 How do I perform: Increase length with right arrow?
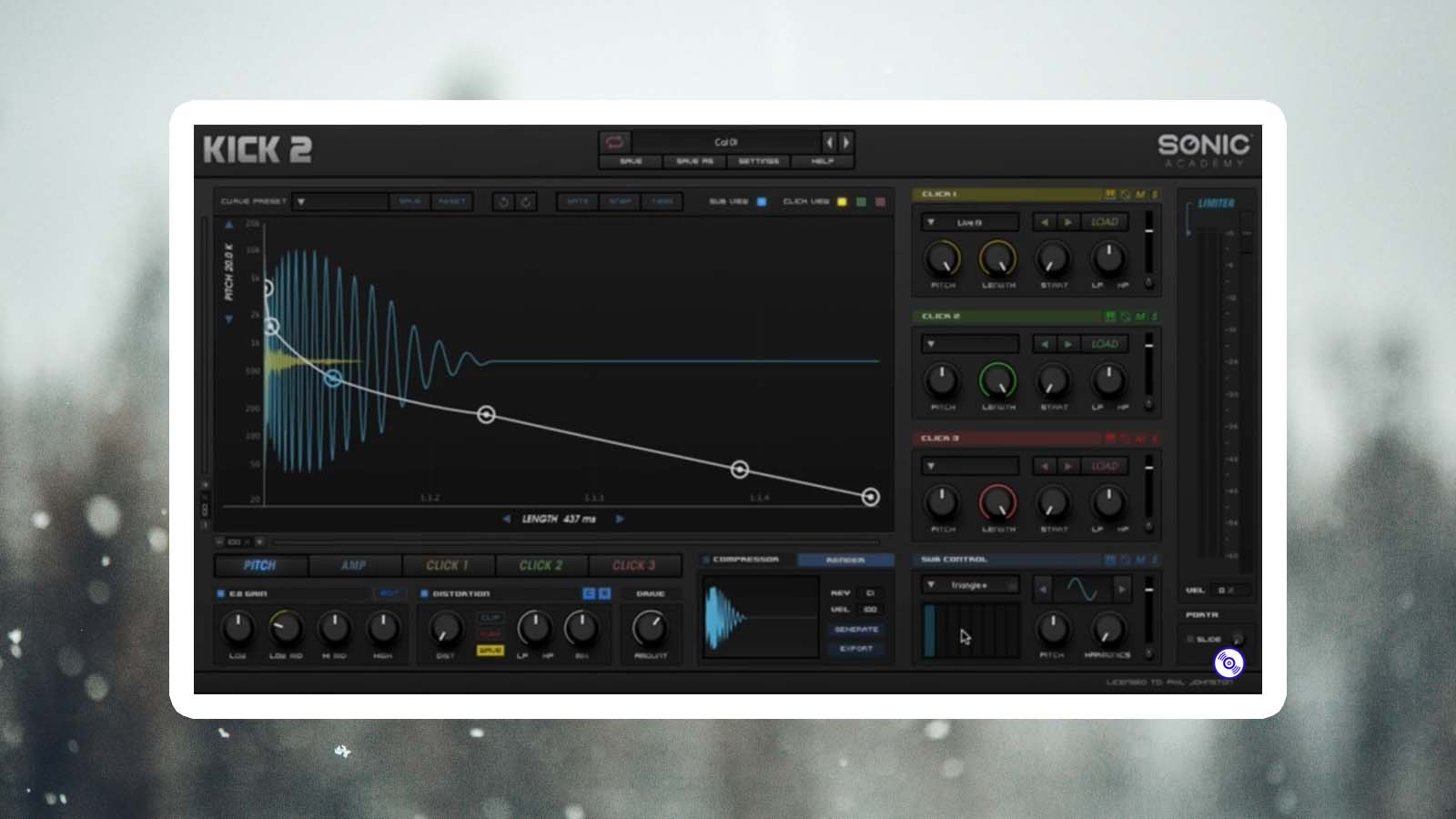620,519
